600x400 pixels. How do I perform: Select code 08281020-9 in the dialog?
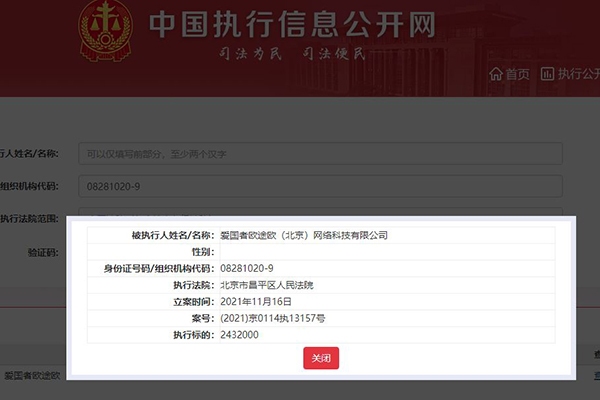(x=247, y=268)
